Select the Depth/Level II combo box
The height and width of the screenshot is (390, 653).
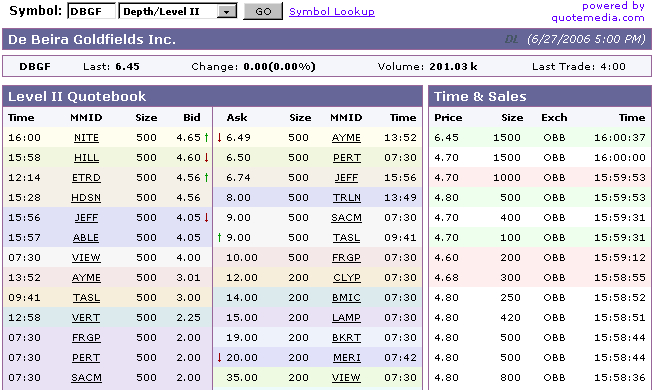[178, 11]
